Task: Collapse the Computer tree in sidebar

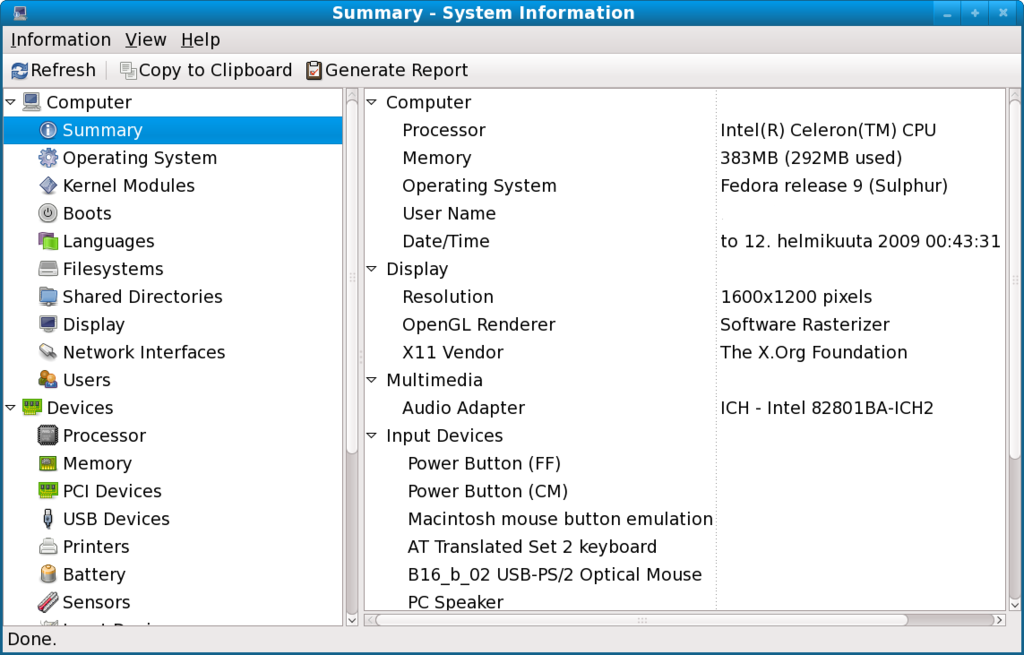Action: pyautogui.click(x=11, y=102)
